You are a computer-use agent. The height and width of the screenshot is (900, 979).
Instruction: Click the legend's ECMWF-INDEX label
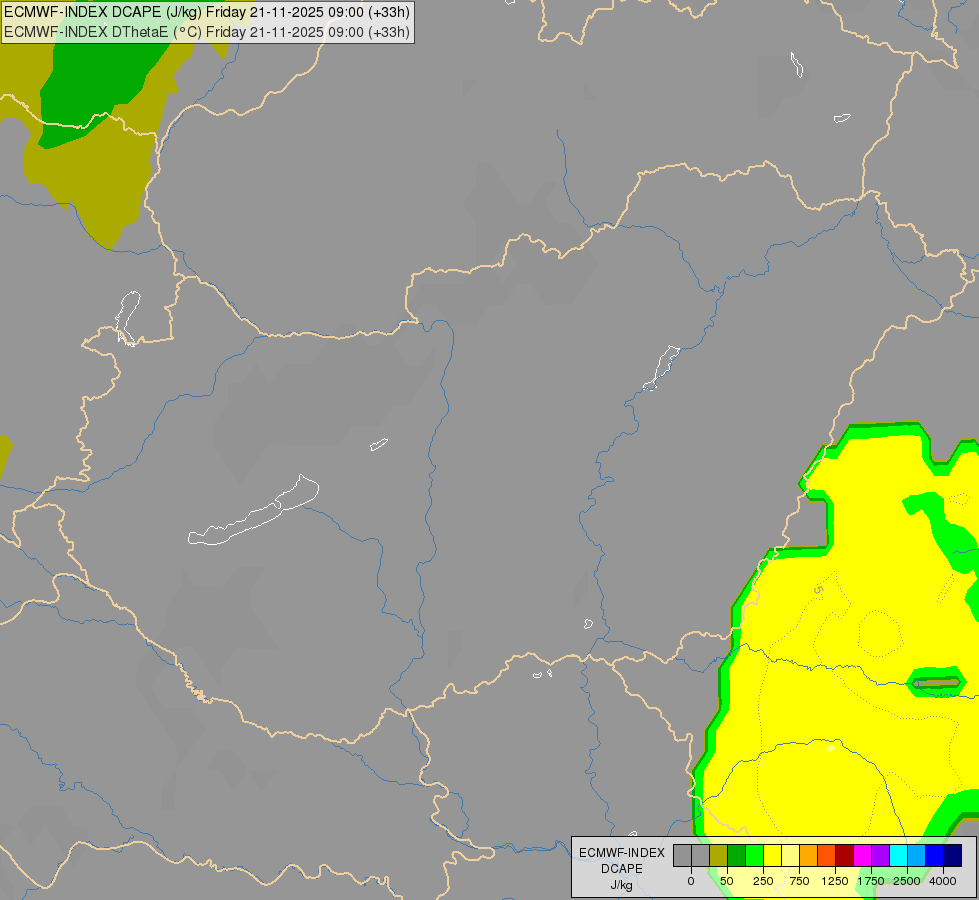pyautogui.click(x=622, y=853)
